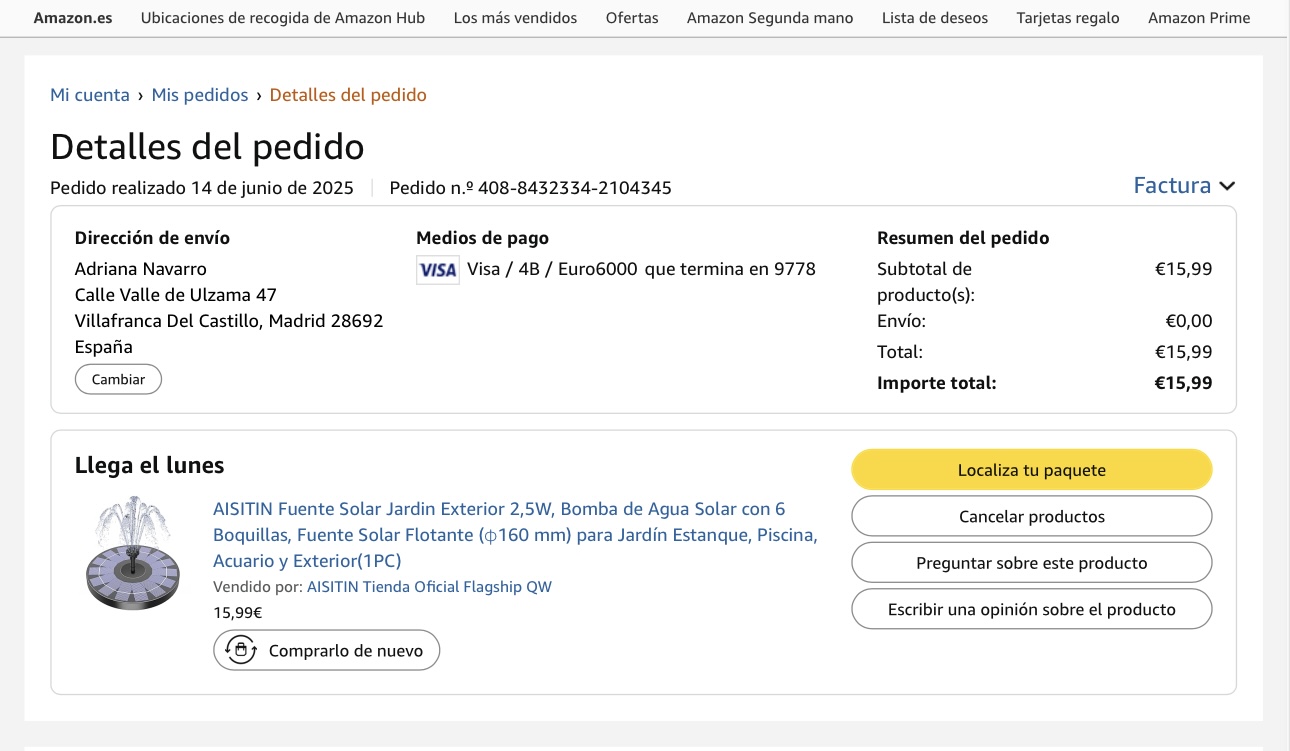Viewport: 1290px width, 751px height.
Task: Open Amazon Segunda mano
Action: pyautogui.click(x=770, y=18)
